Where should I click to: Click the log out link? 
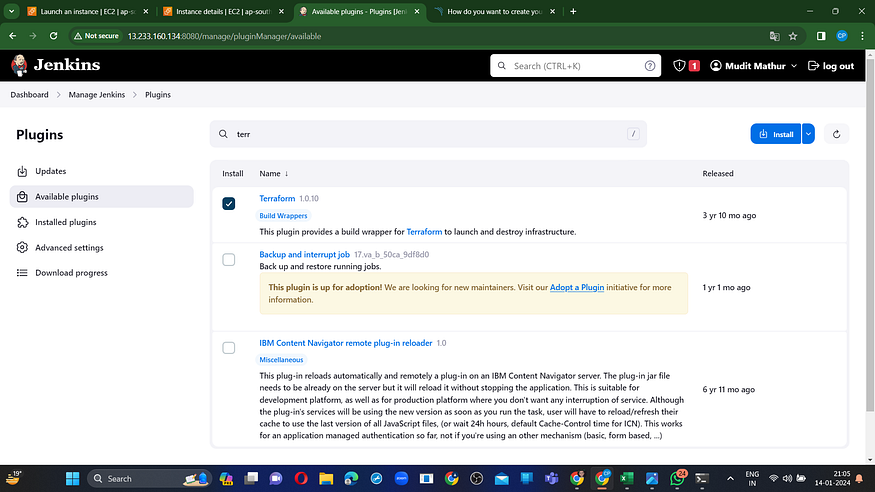pos(831,66)
